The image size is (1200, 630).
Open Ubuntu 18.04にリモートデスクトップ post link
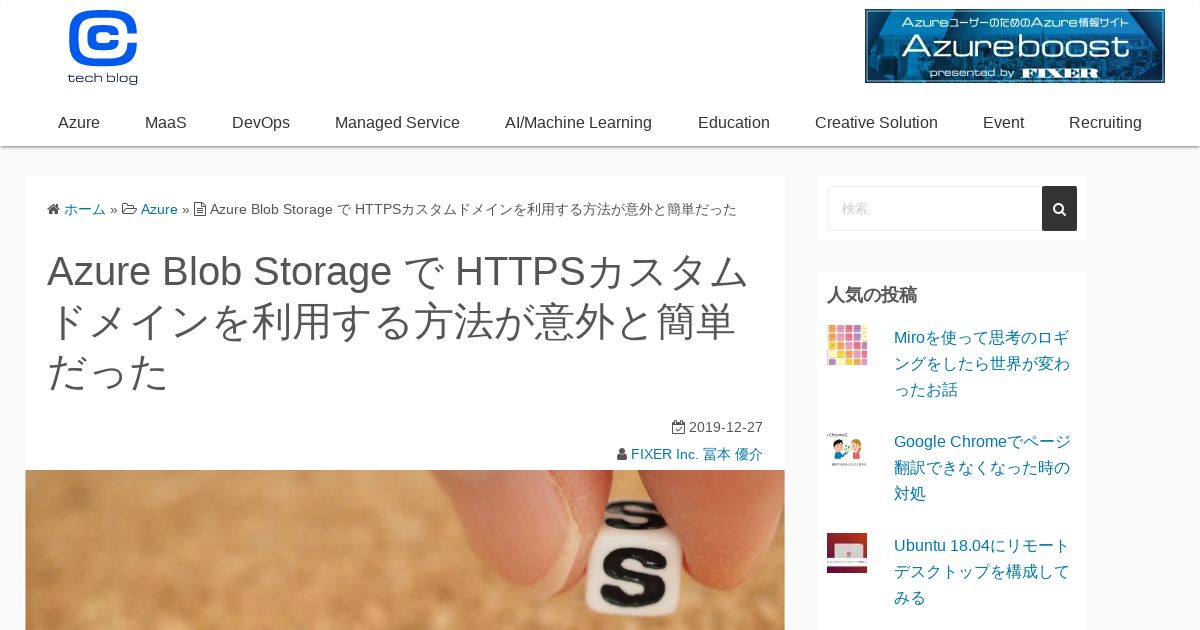982,572
